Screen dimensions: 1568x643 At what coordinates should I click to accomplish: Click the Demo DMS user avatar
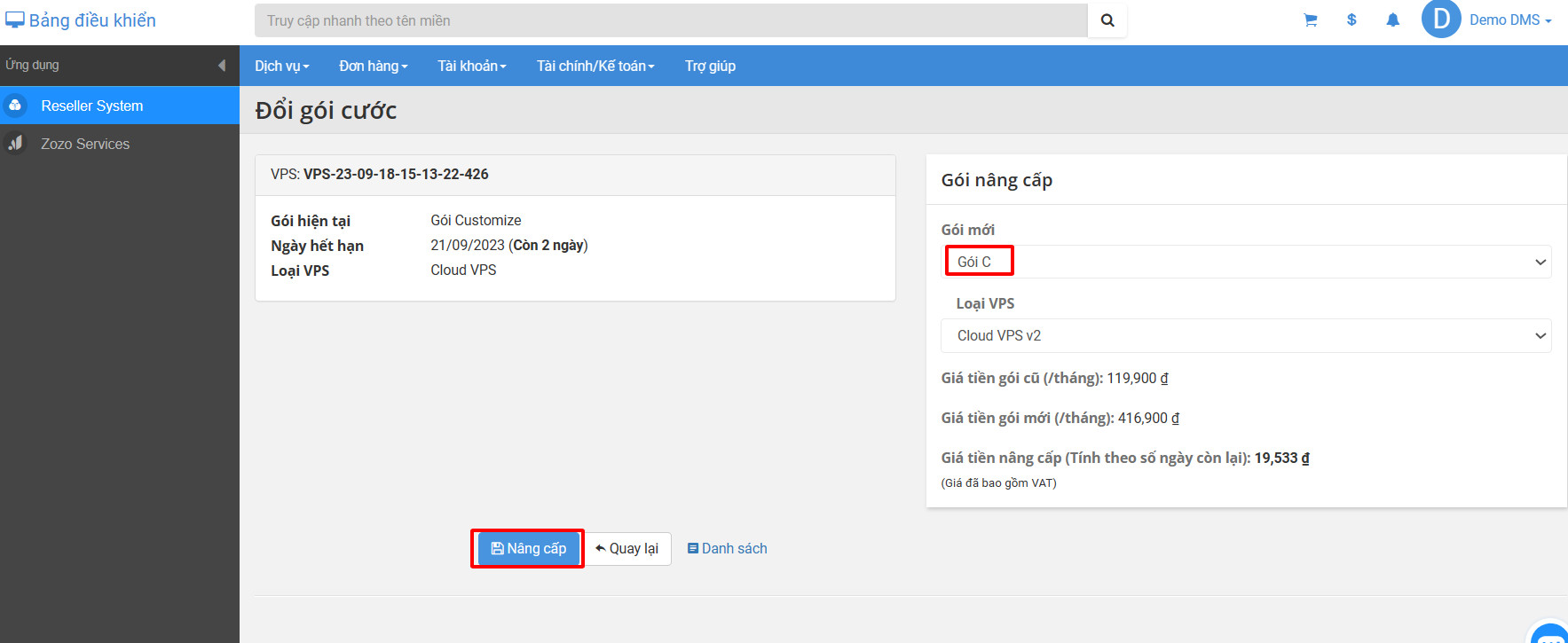[1441, 19]
